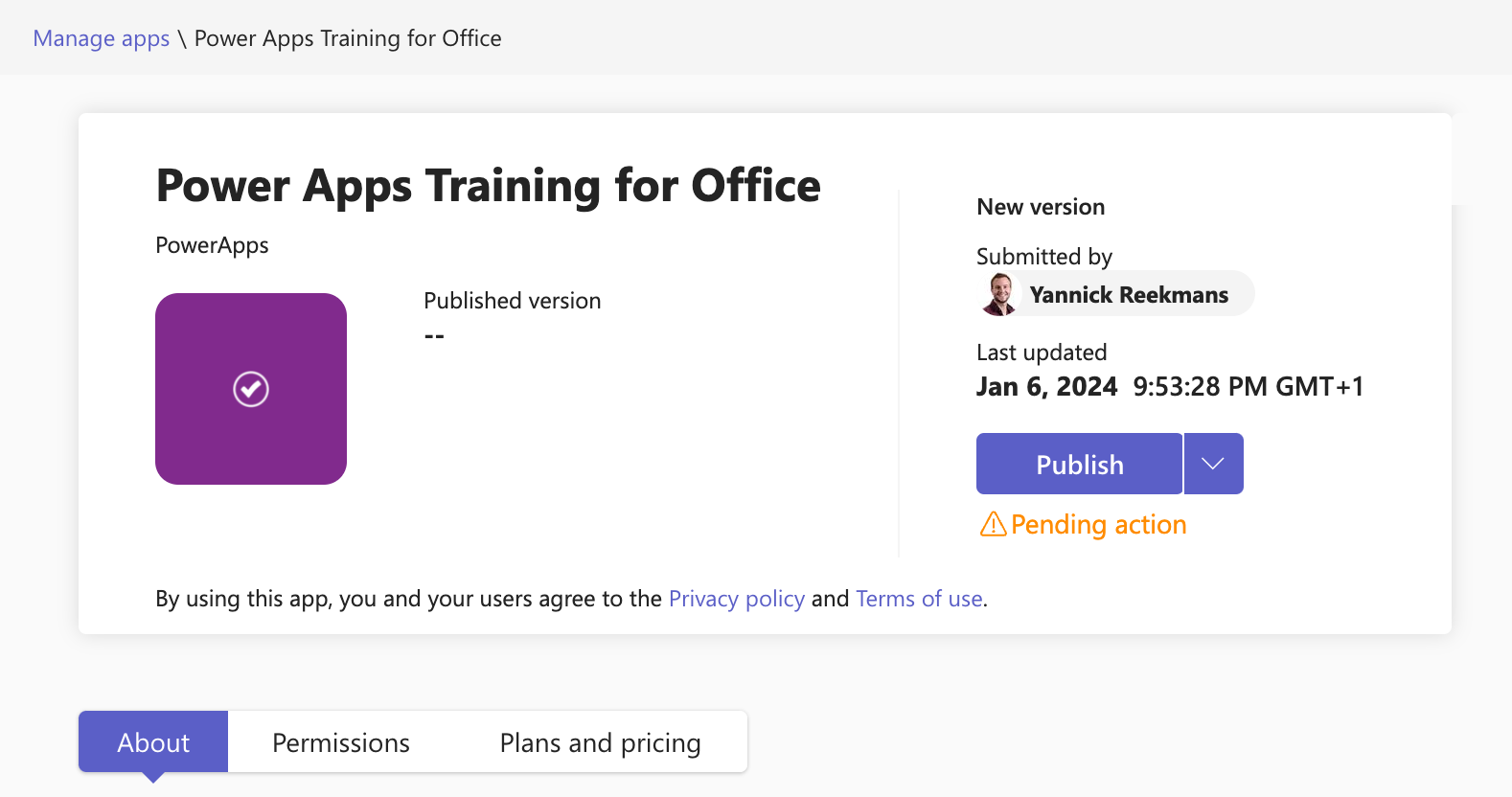1512x797 pixels.
Task: Open the Plans and pricing tab
Action: pos(600,742)
